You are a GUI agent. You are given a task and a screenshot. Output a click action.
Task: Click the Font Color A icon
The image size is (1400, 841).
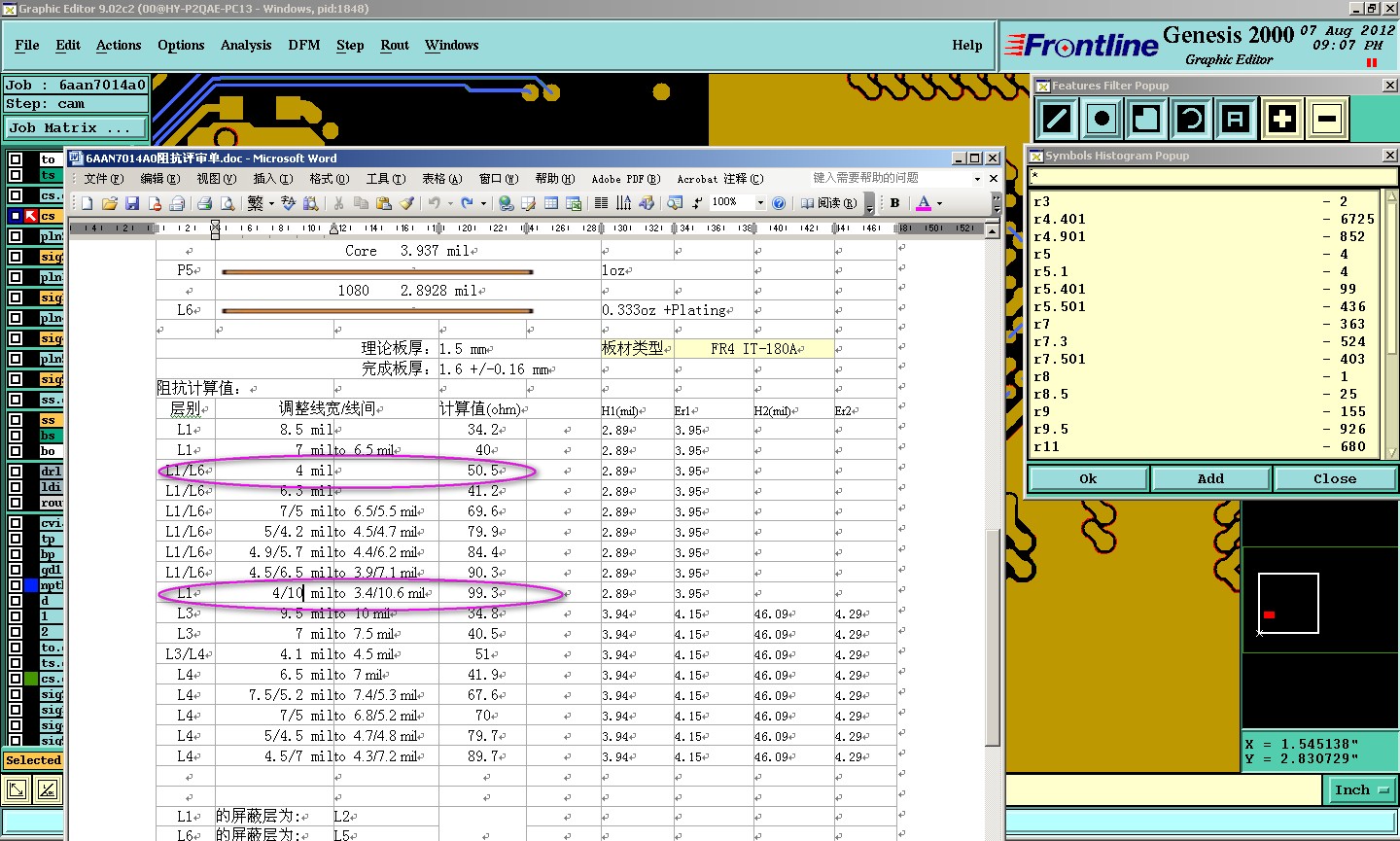[x=924, y=203]
